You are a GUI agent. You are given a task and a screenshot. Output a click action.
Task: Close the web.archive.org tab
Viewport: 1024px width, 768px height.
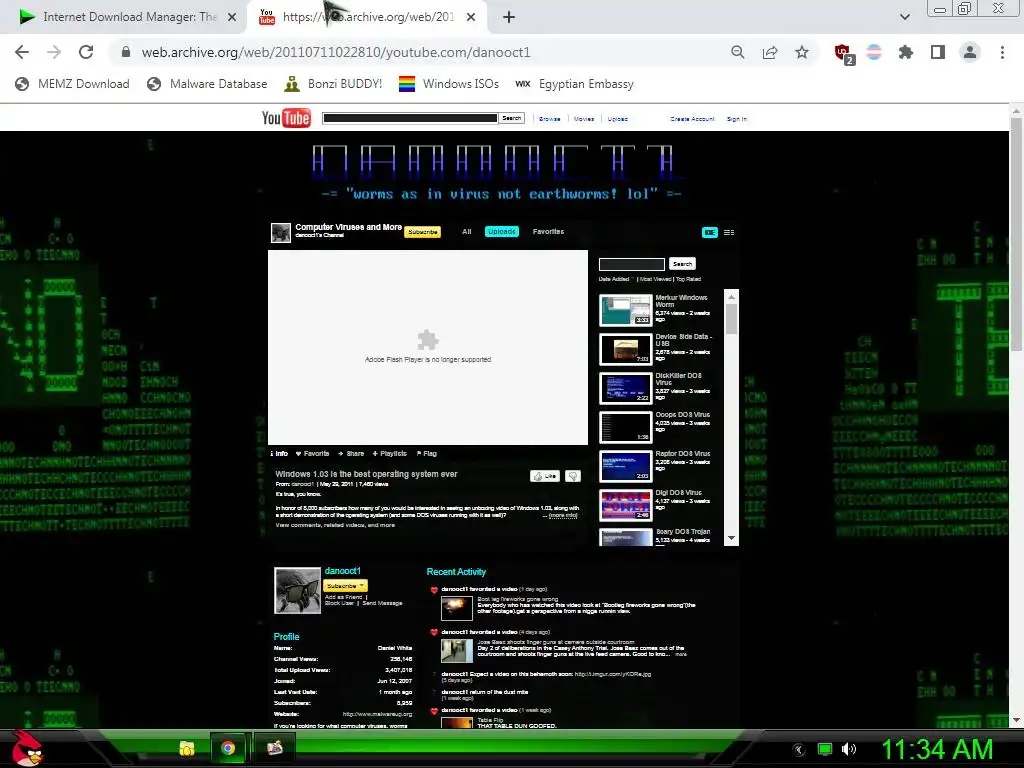[471, 17]
